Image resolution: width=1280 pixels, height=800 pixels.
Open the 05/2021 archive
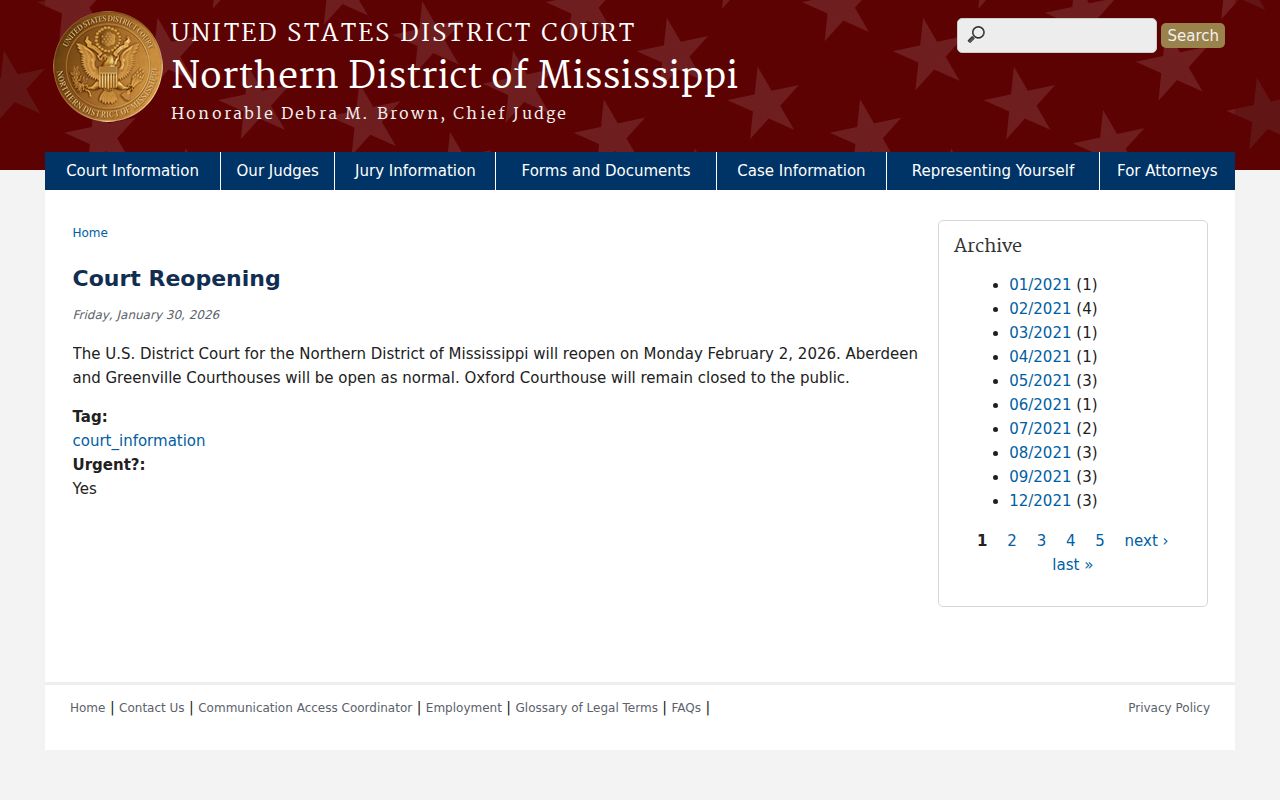(x=1040, y=381)
